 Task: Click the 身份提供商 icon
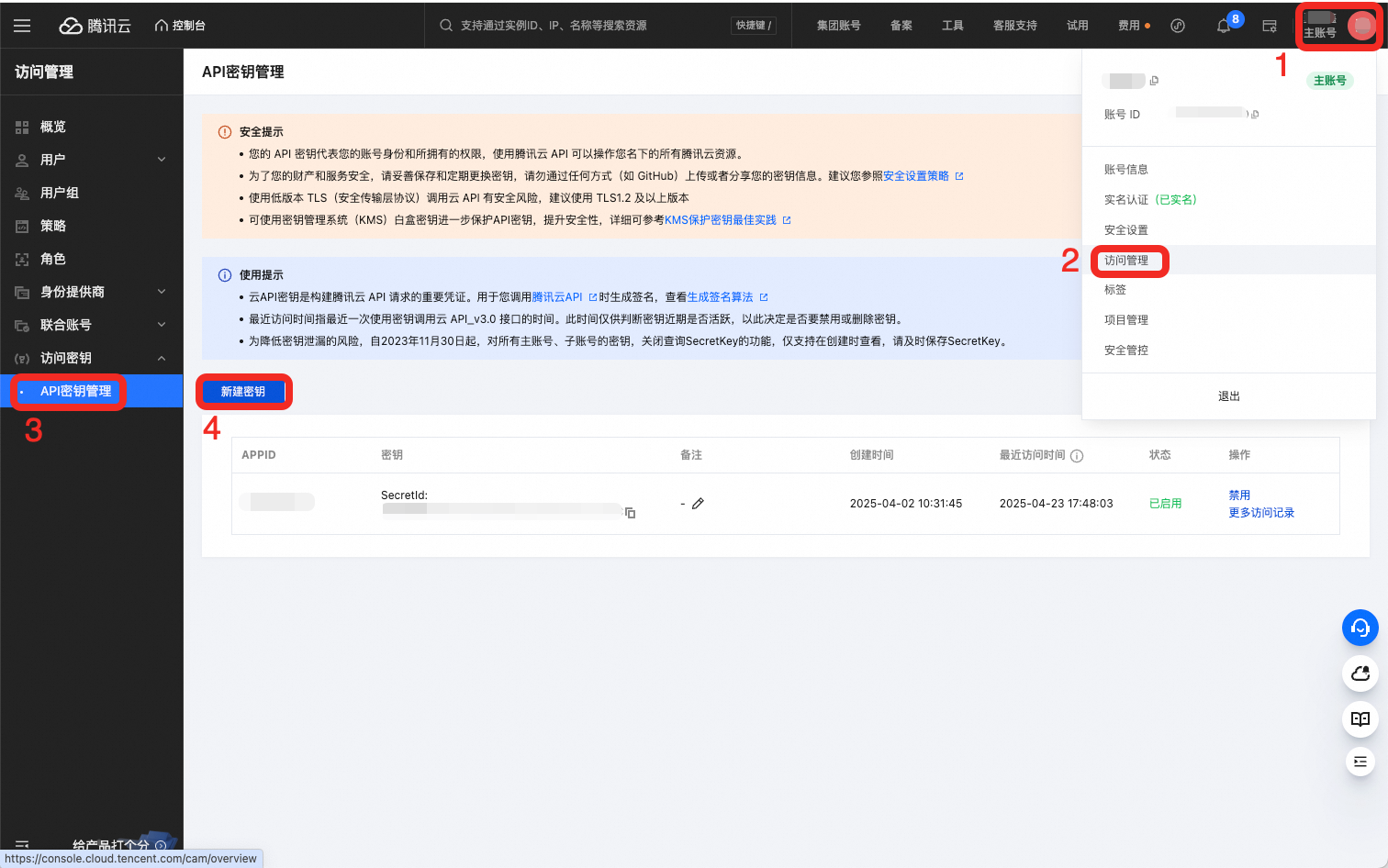tap(22, 292)
